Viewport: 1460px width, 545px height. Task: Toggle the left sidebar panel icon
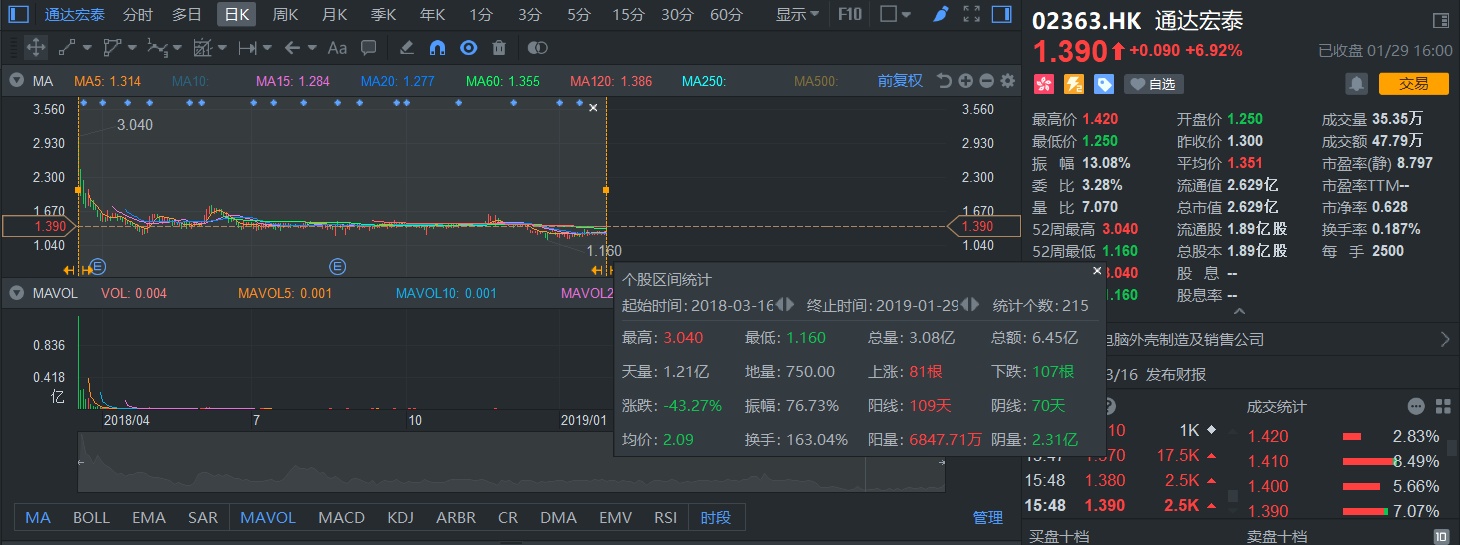tap(19, 15)
